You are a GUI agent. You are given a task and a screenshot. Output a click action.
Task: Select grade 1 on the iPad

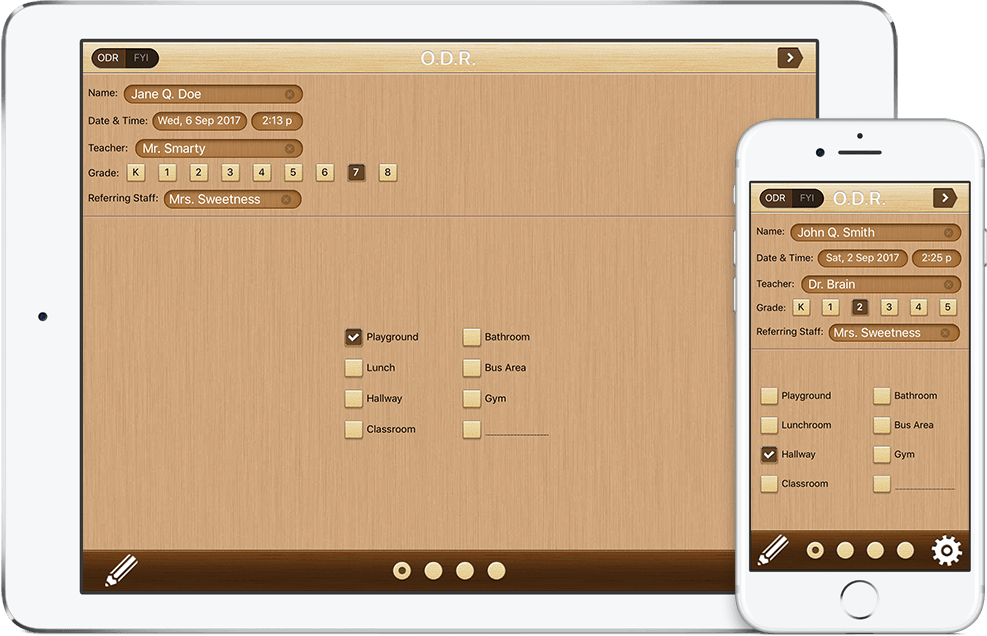pyautogui.click(x=167, y=173)
